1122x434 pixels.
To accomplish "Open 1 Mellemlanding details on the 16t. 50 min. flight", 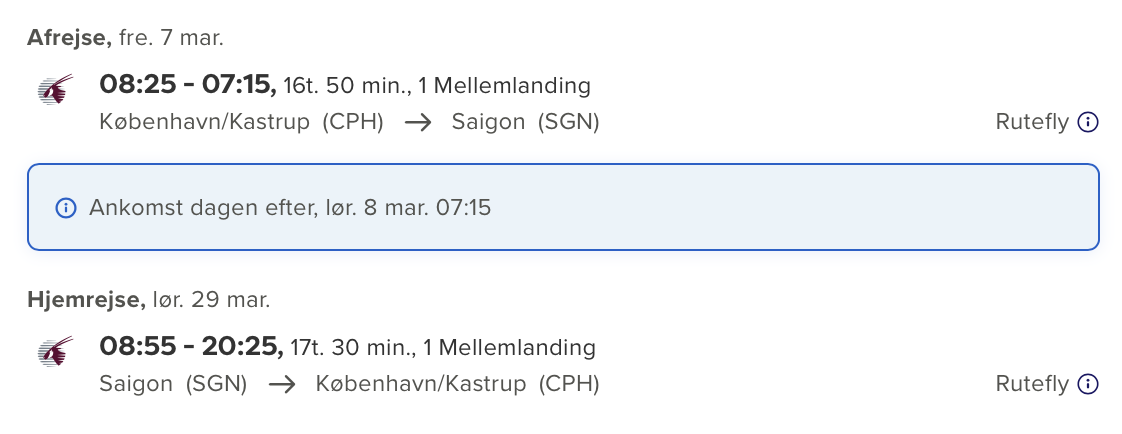I will coord(504,86).
